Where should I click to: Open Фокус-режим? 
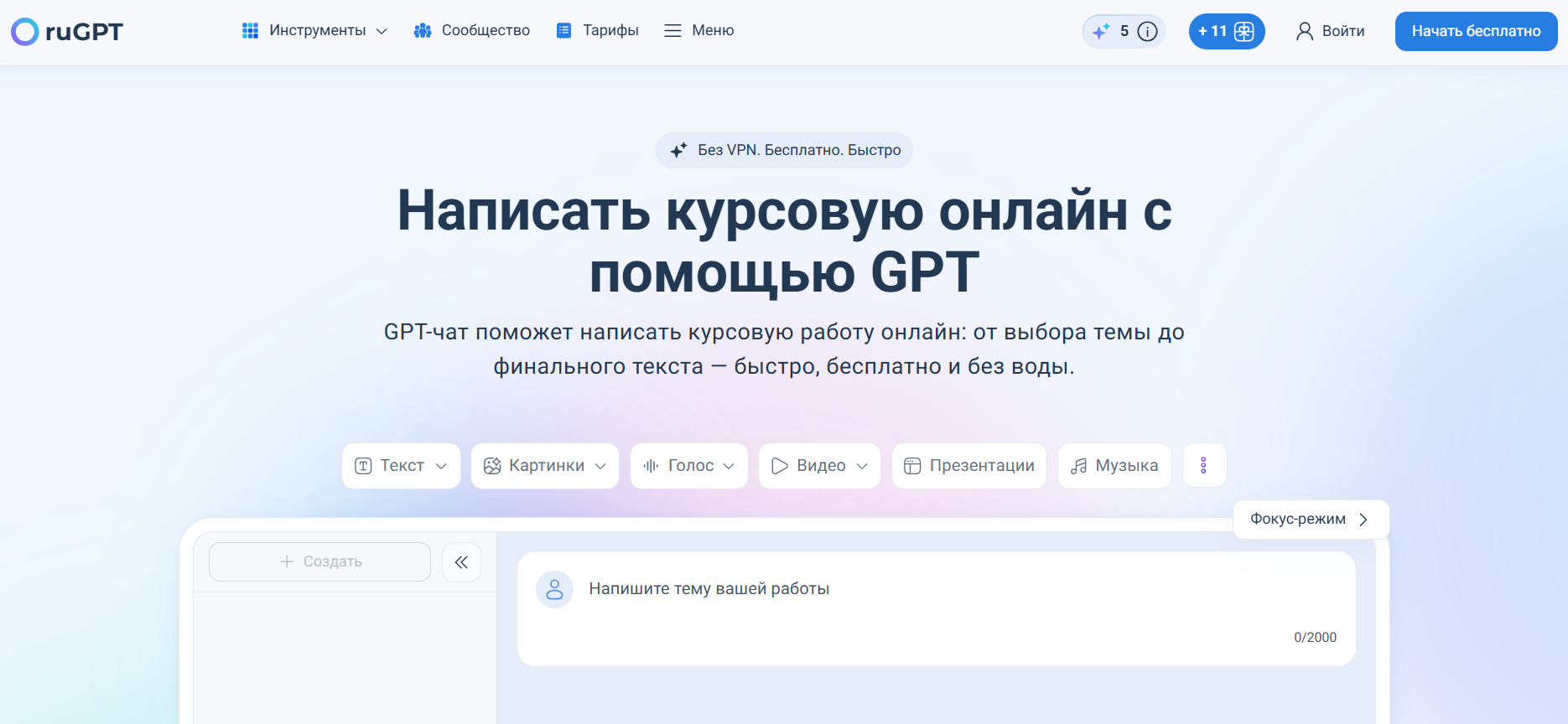(1311, 520)
